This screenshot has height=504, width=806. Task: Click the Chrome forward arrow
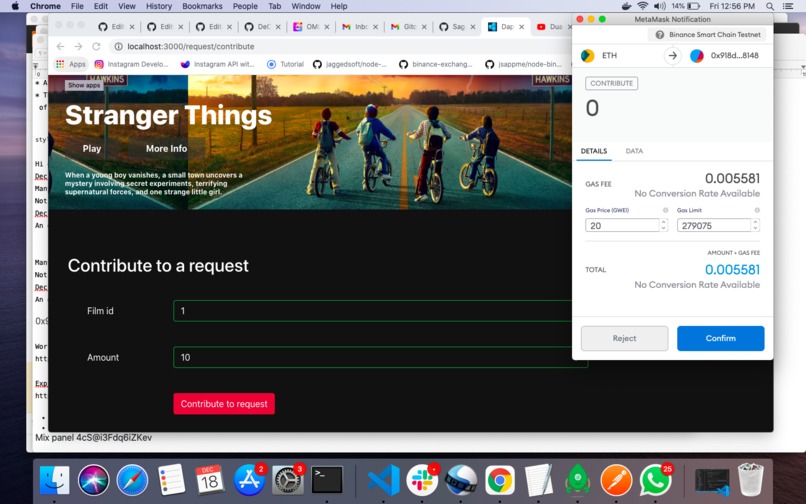(78, 46)
